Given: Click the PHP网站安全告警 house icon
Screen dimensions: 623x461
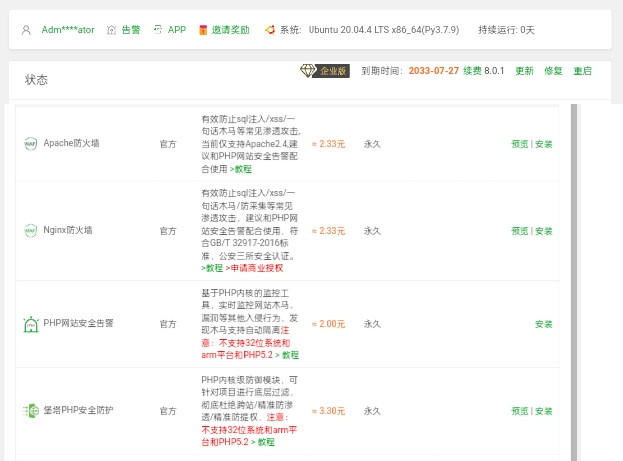Looking at the screenshot, I should [x=30, y=324].
